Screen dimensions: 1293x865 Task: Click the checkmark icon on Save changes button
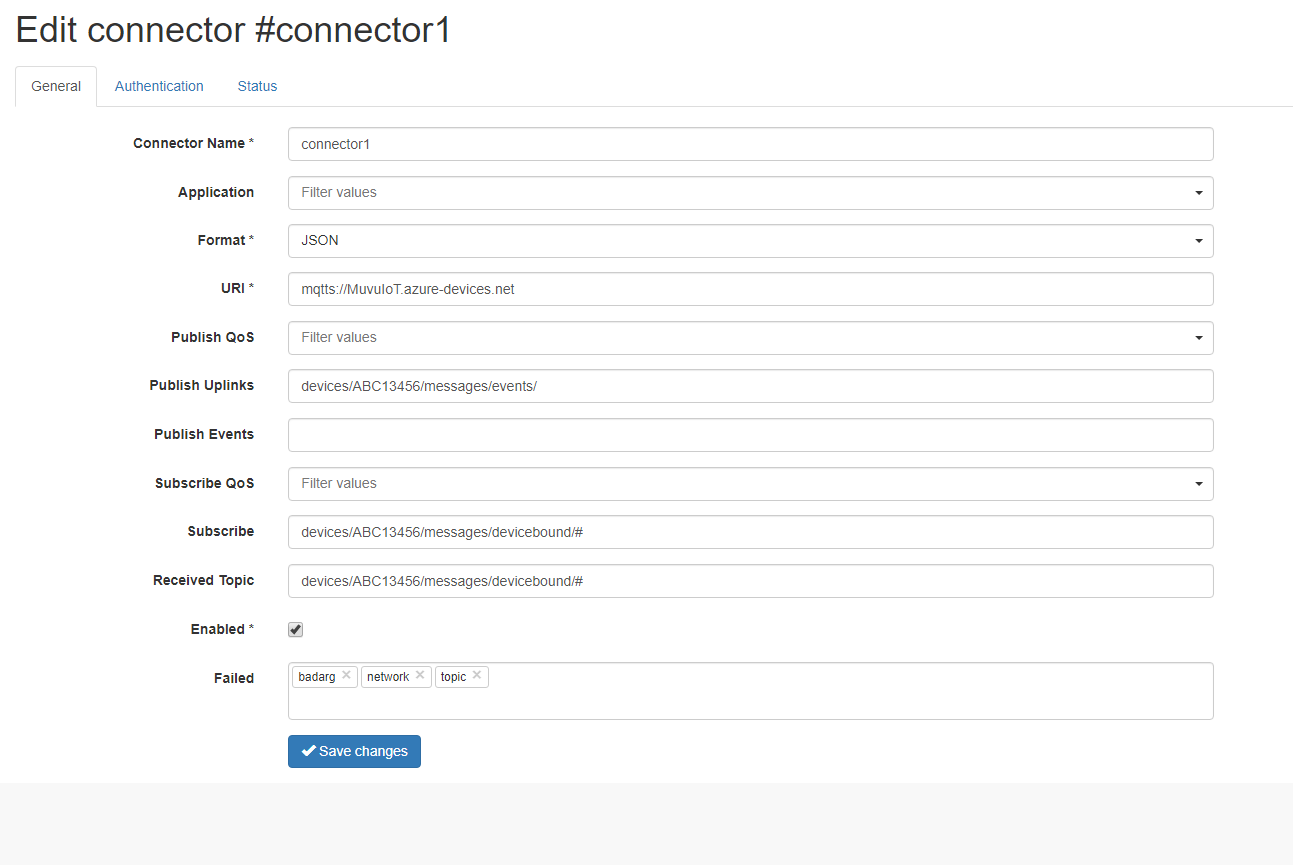307,751
